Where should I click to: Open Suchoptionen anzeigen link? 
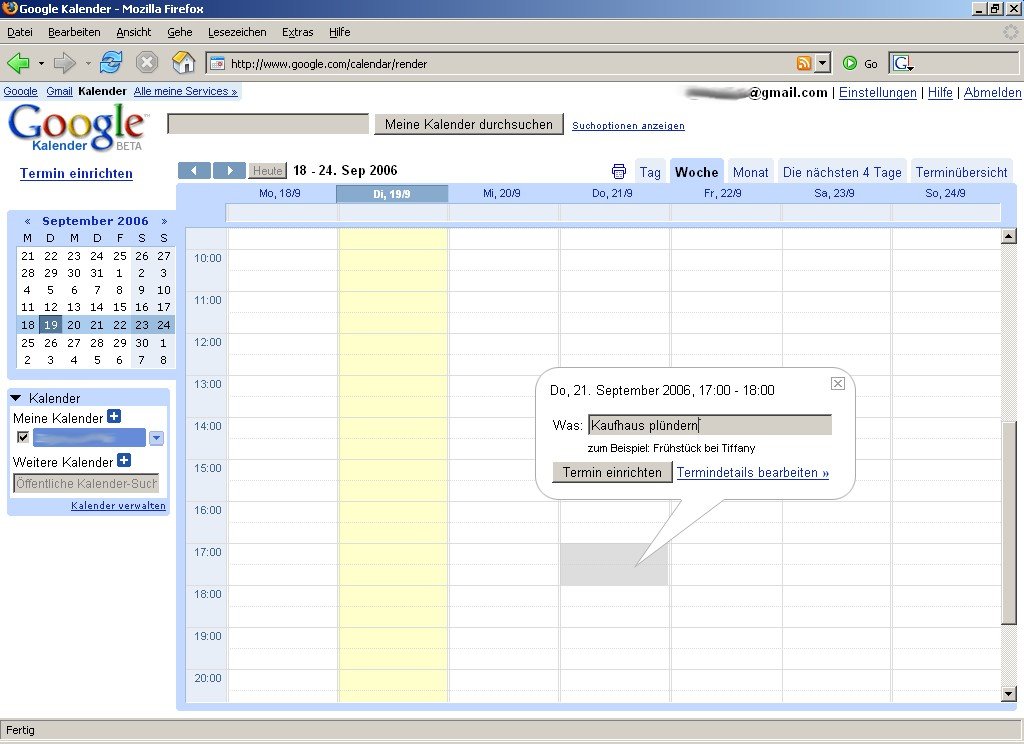tap(628, 125)
